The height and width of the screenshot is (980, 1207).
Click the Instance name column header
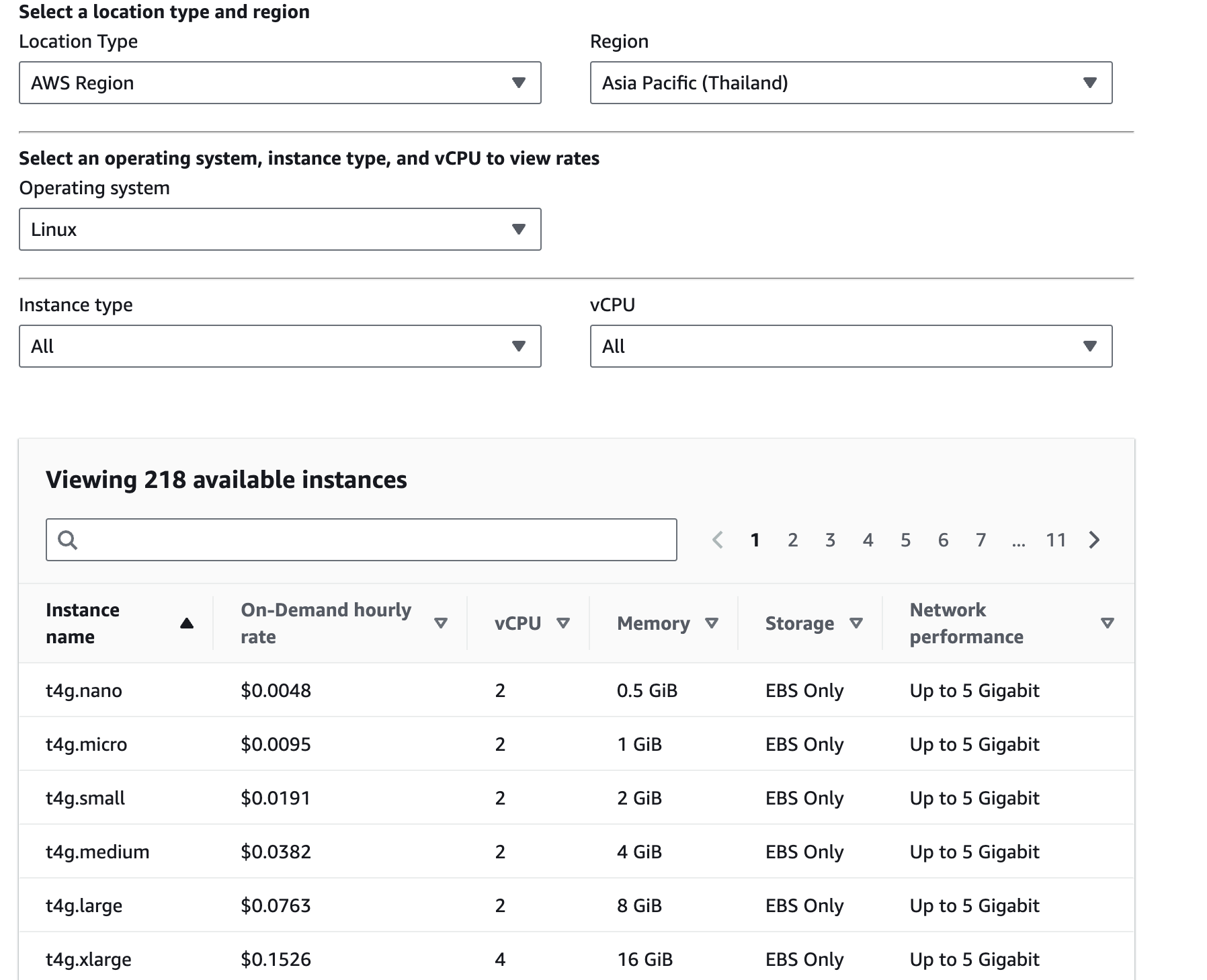tap(83, 623)
